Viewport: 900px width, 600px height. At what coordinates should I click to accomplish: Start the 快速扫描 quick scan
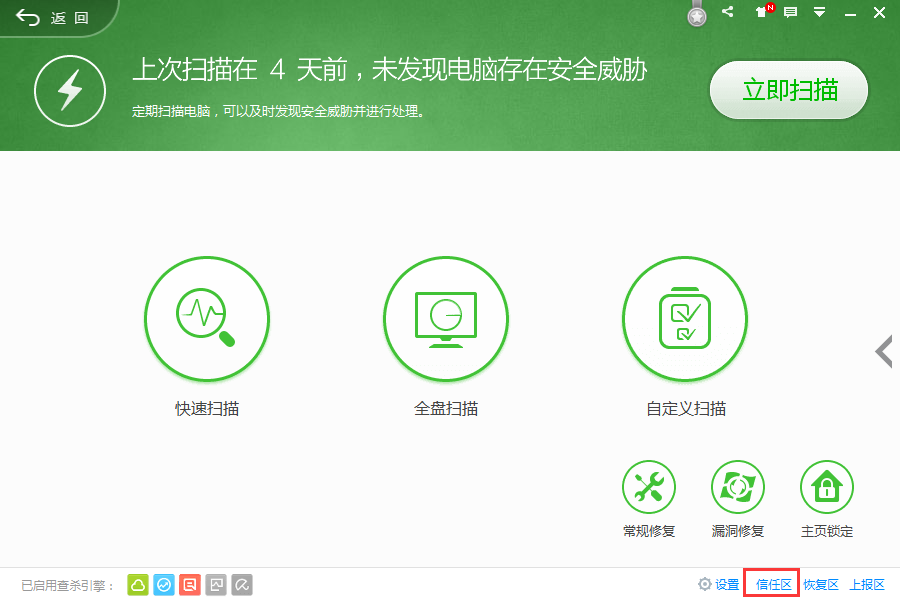click(207, 319)
